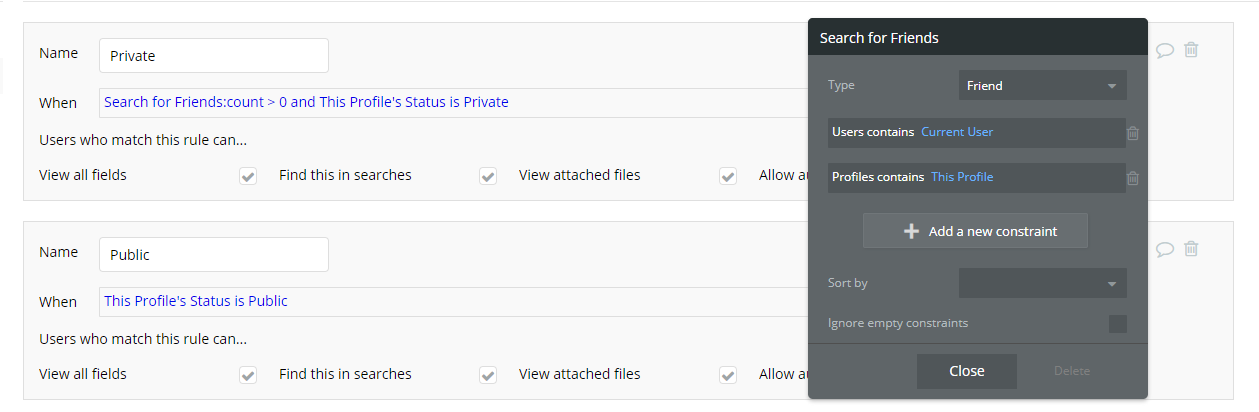Viewport: 1259px width, 412px height.
Task: Click Add a new constraint button
Action: point(975,231)
